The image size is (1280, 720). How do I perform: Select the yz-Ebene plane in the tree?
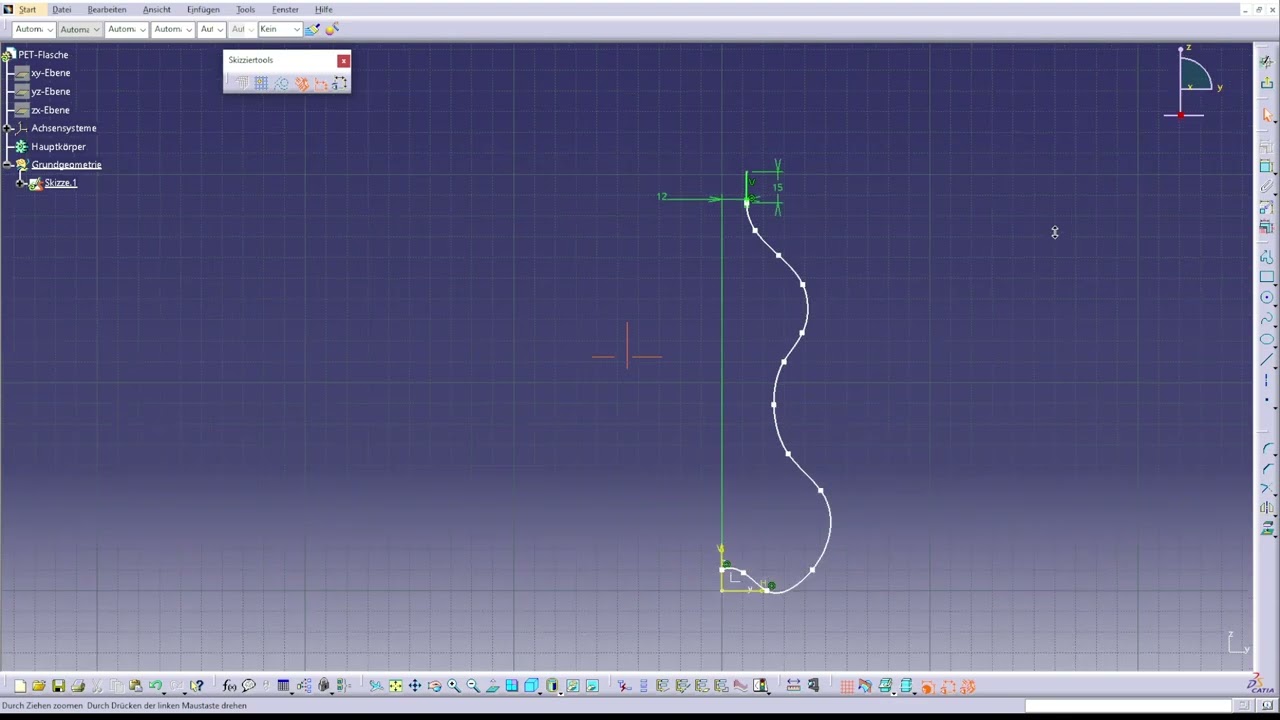[x=51, y=92]
